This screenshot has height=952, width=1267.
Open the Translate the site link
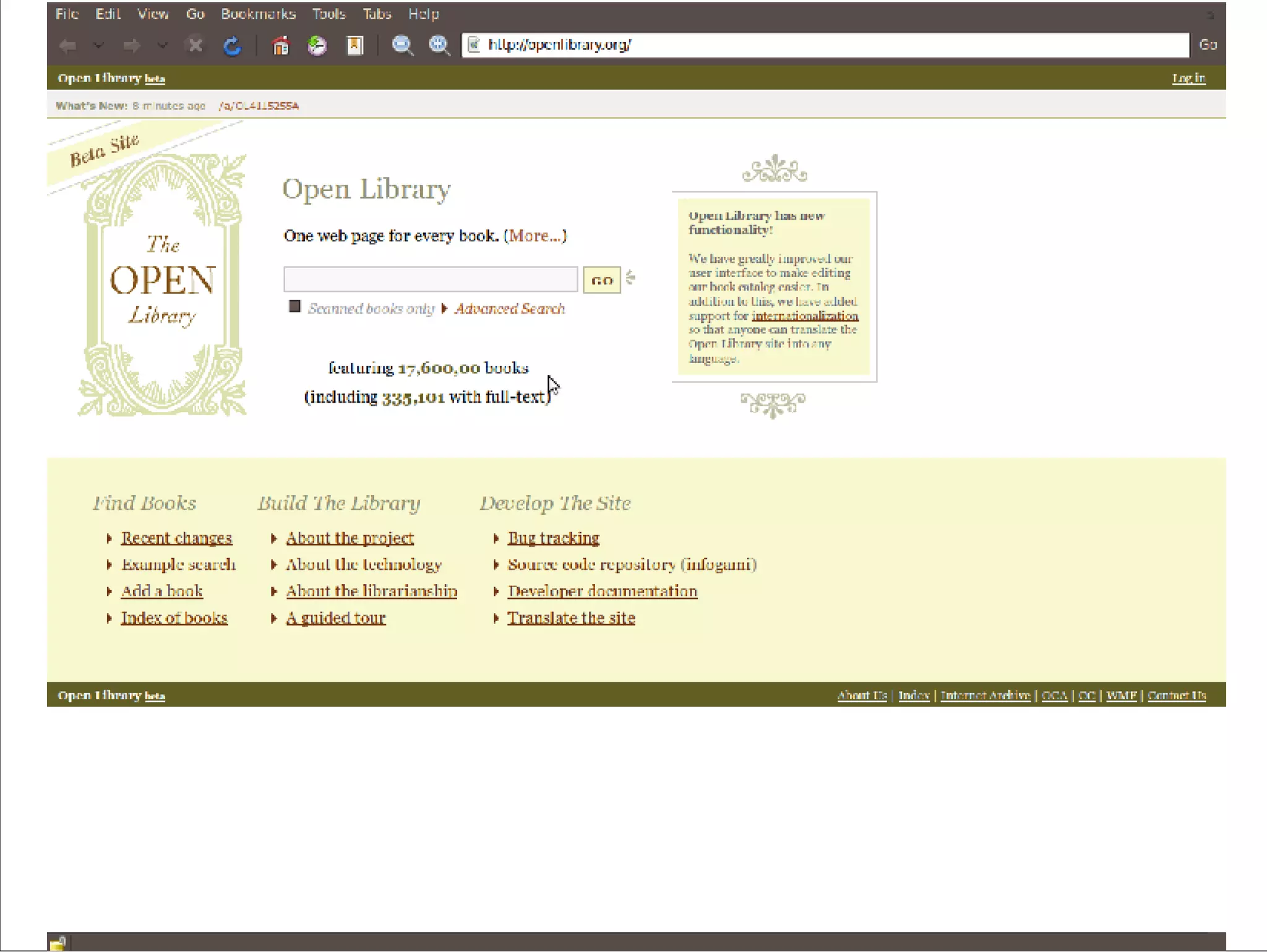tap(570, 618)
